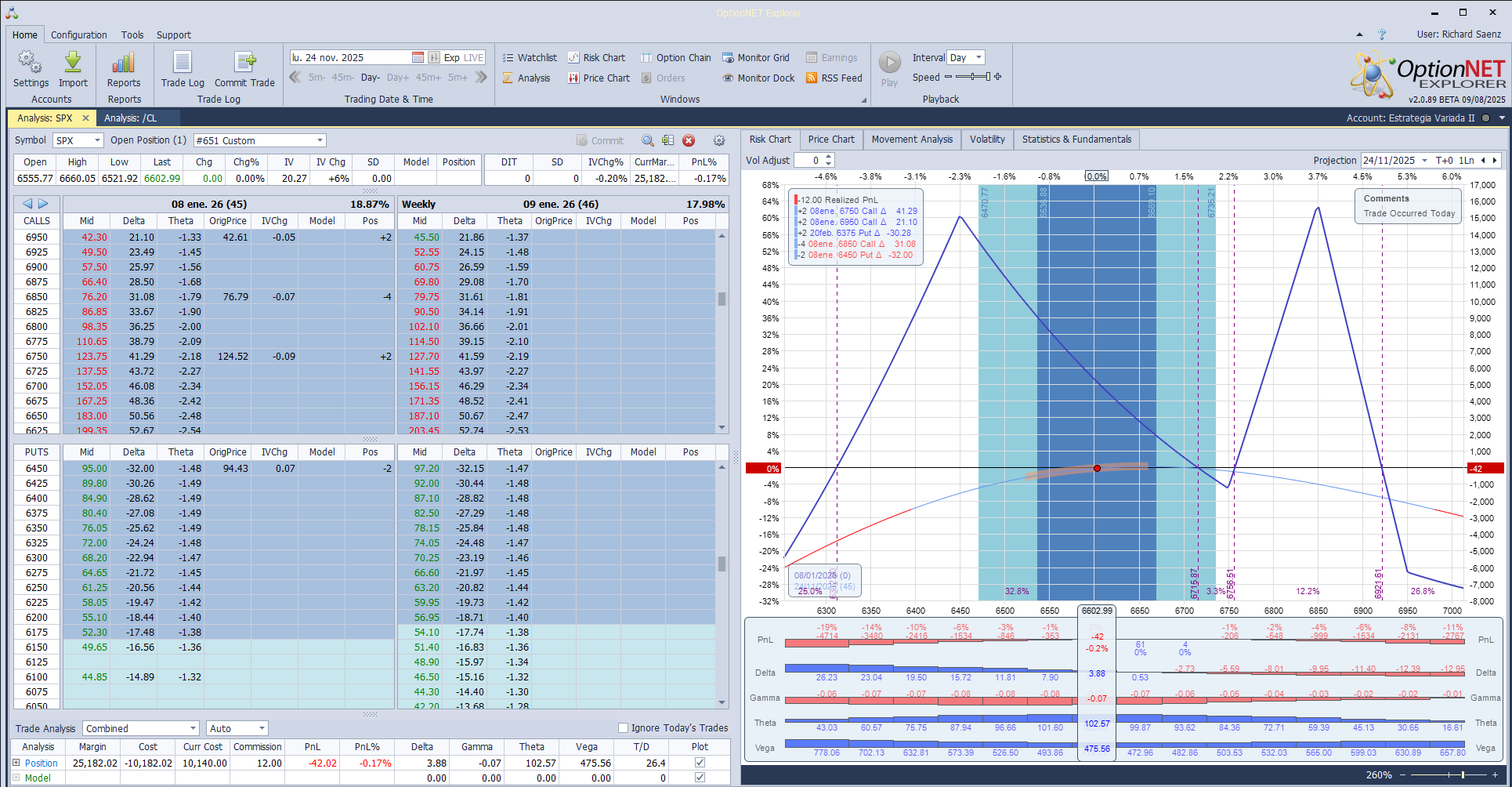Open the trading date calendar picker
Viewport: 1512px width, 787px height.
coord(418,57)
